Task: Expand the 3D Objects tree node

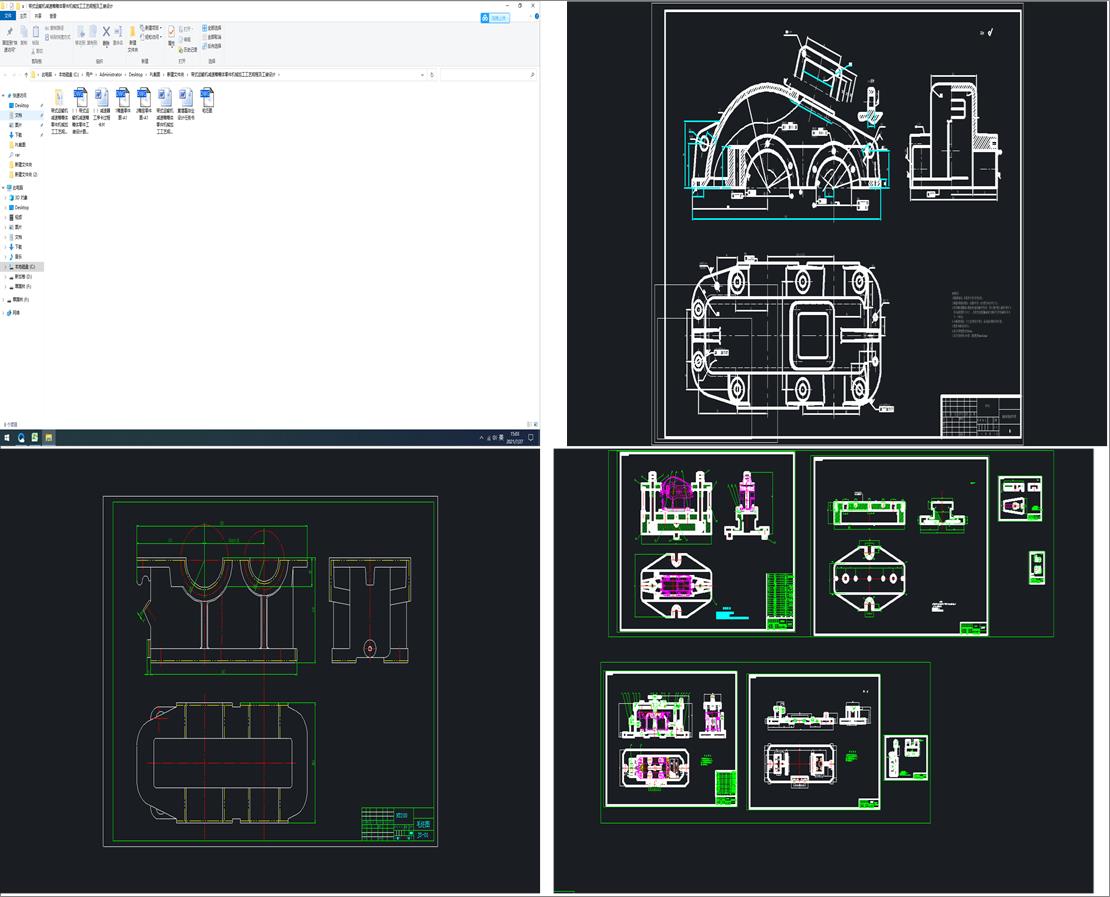Action: pyautogui.click(x=6, y=198)
